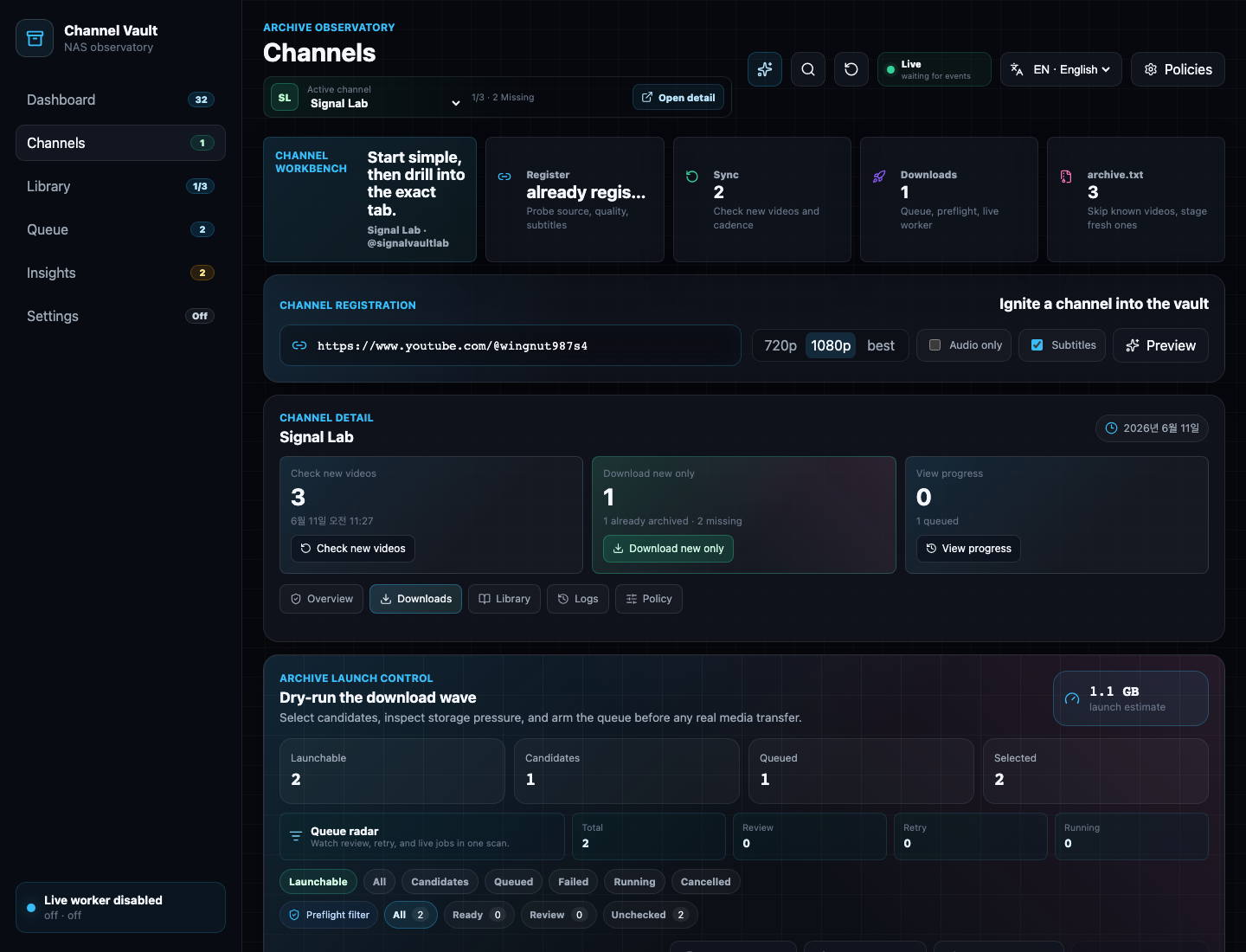Viewport: 1246px width, 952px height.
Task: Click the Download new only button
Action: (668, 549)
